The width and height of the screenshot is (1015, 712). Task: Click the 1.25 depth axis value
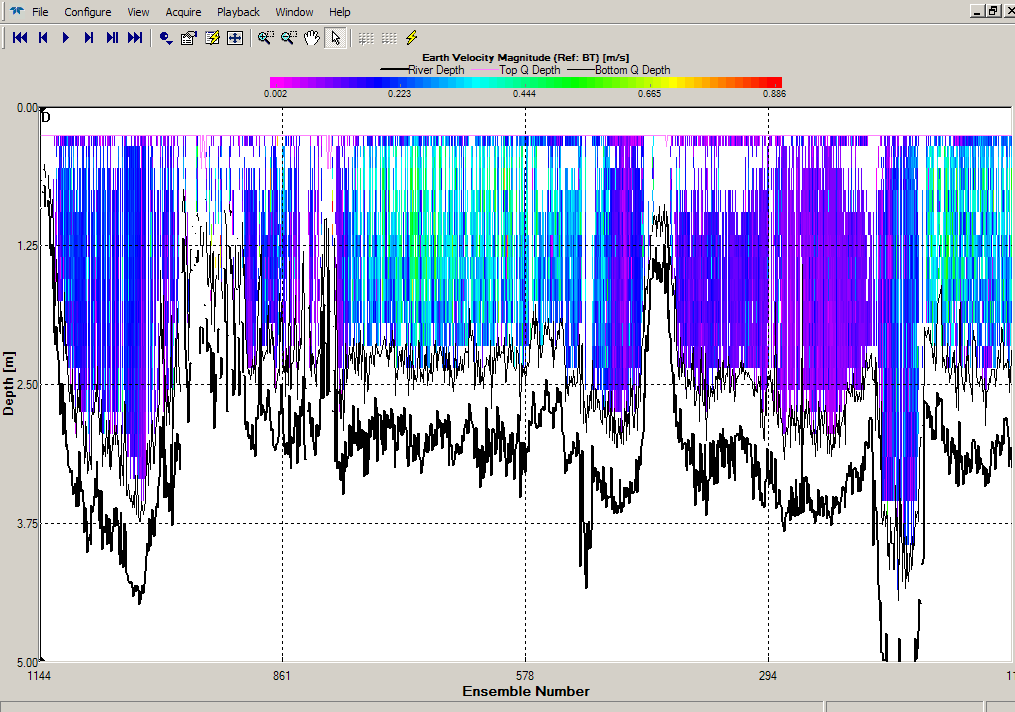[27, 246]
